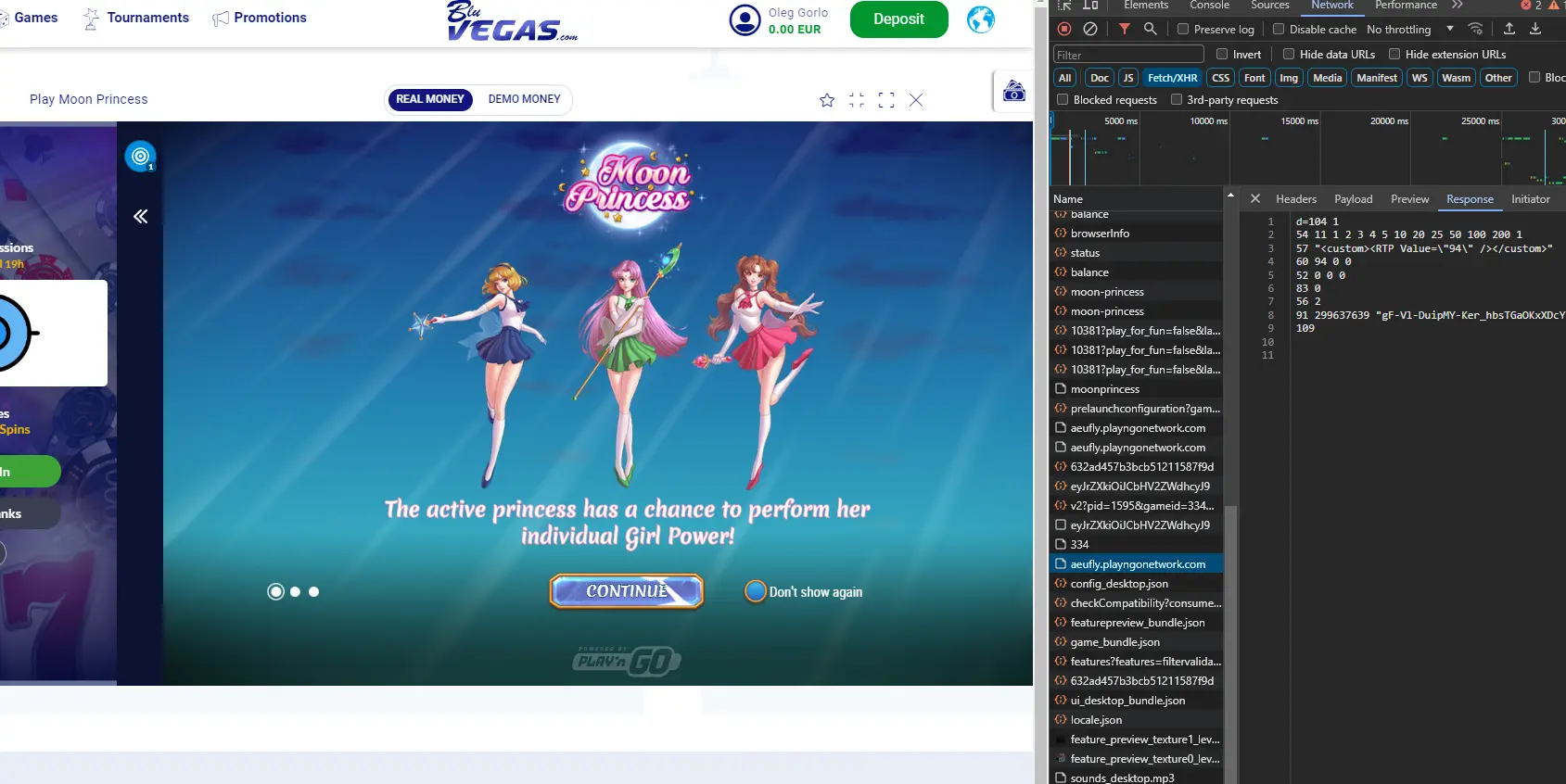Select the Wasm filter button
The height and width of the screenshot is (784, 1566).
point(1456,78)
